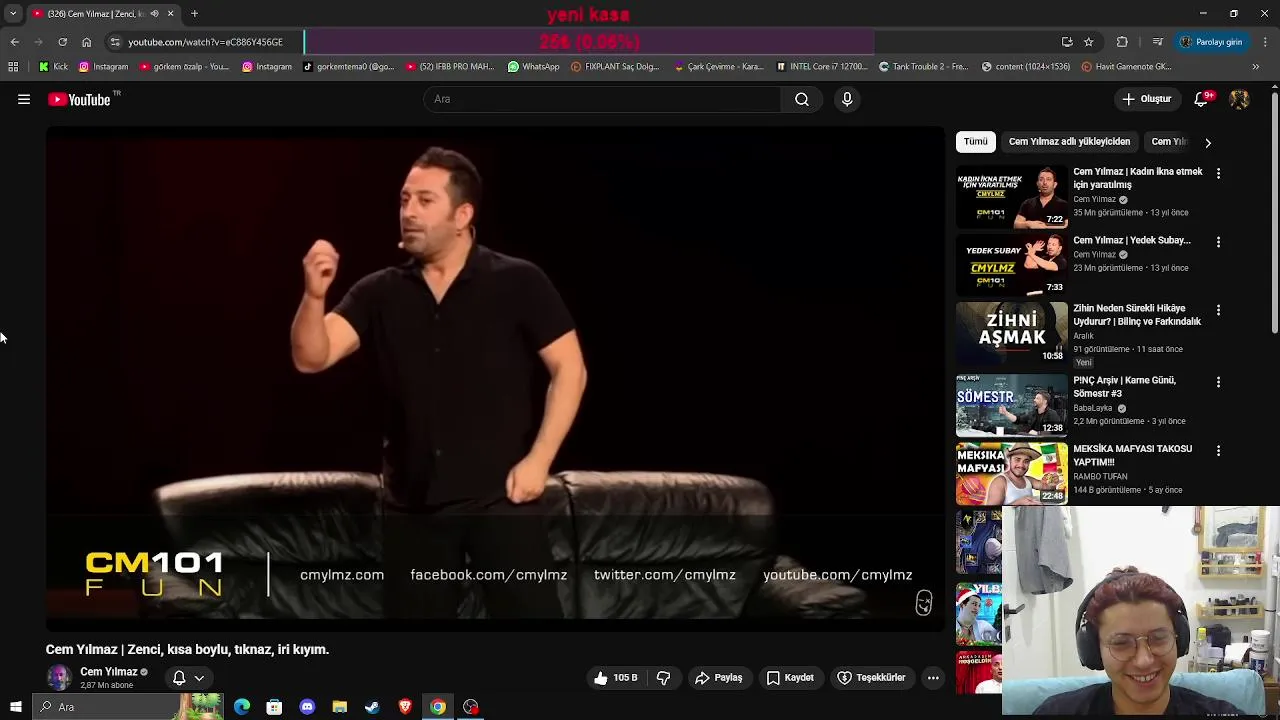Click the YouTube search input field
The image size is (1280, 720).
coord(603,99)
